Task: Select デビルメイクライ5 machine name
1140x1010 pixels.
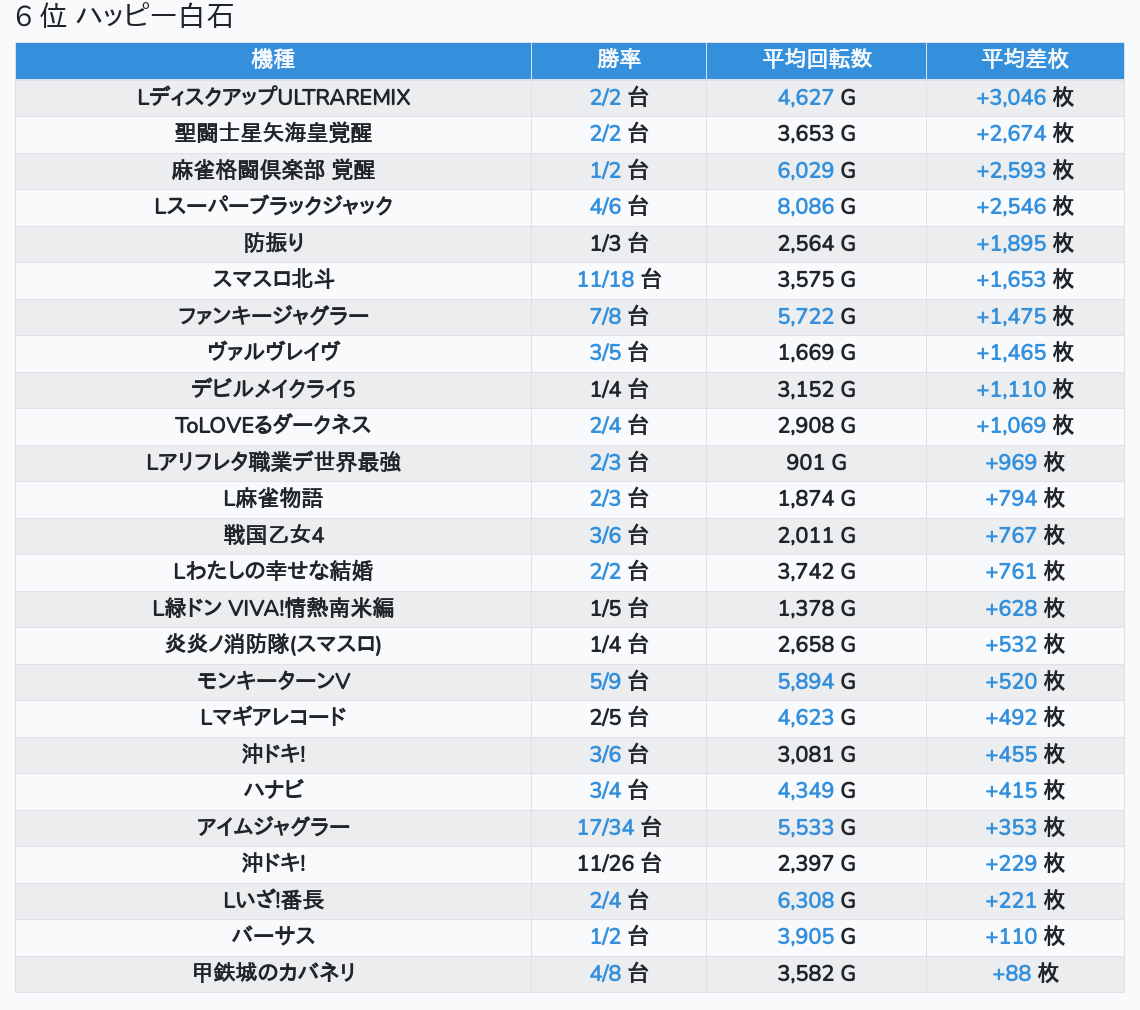Action: coord(273,389)
